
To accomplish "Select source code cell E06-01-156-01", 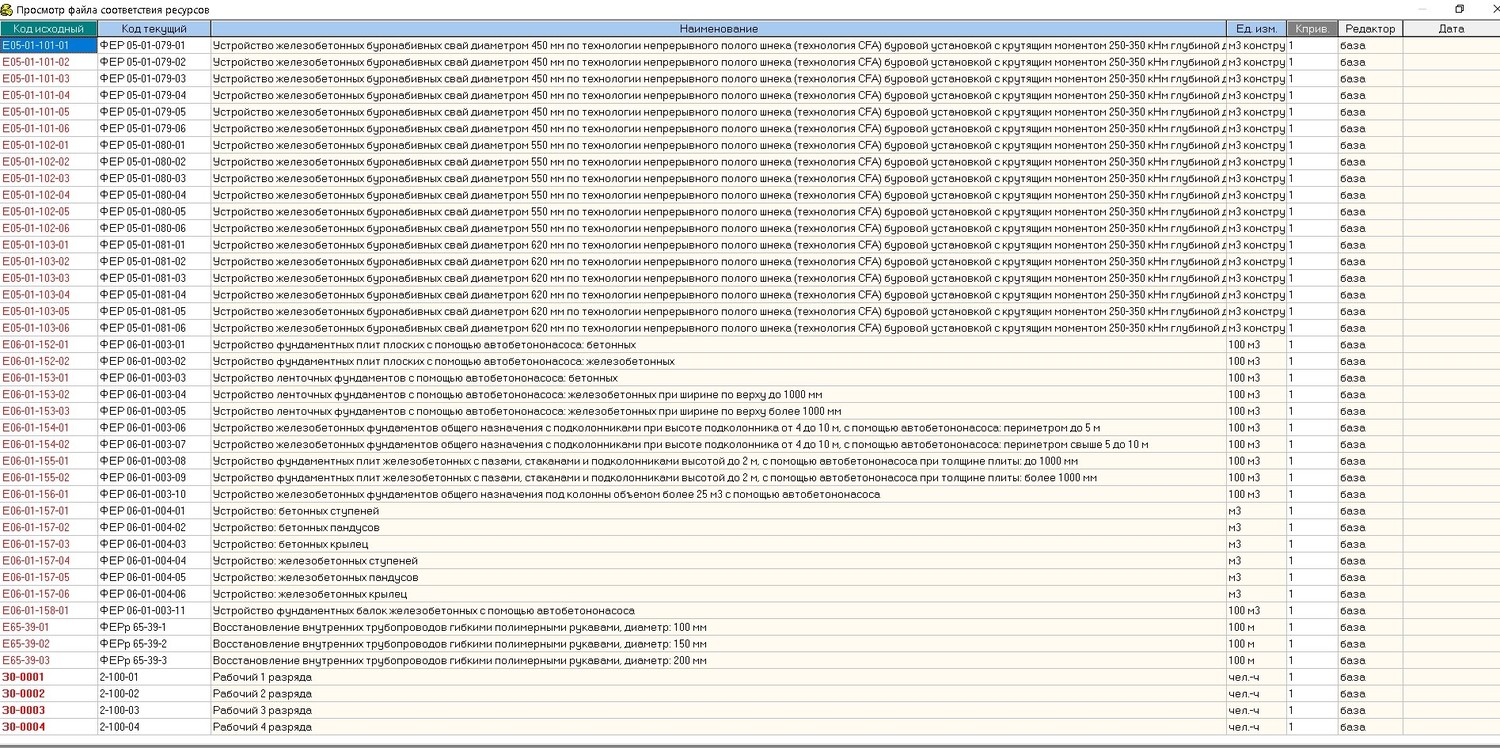I will [x=49, y=494].
